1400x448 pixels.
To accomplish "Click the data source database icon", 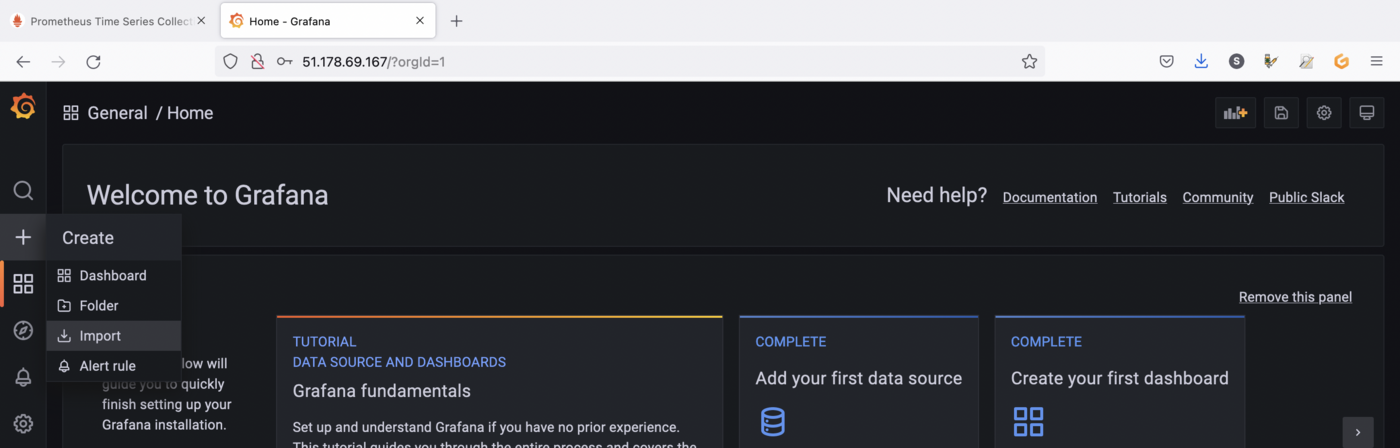I will tap(772, 421).
